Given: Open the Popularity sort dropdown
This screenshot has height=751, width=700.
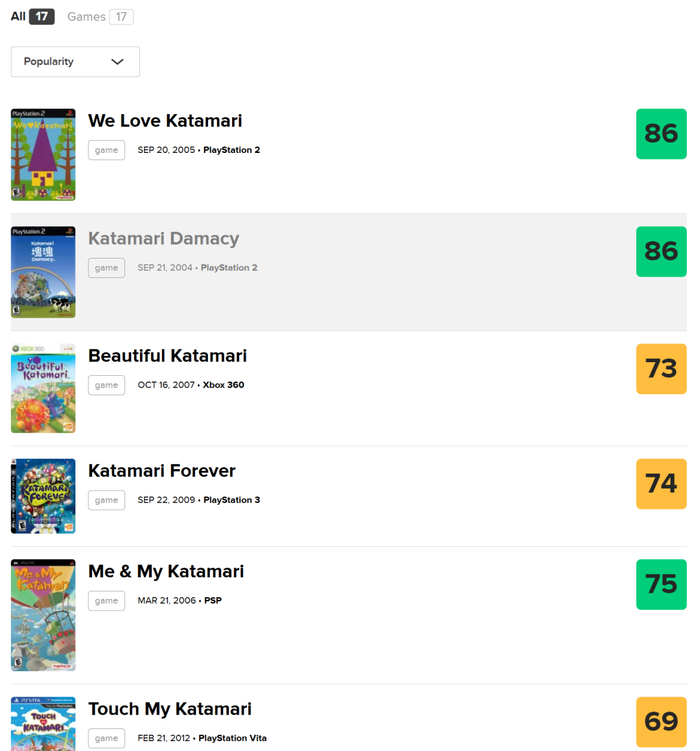Looking at the screenshot, I should pyautogui.click(x=75, y=62).
